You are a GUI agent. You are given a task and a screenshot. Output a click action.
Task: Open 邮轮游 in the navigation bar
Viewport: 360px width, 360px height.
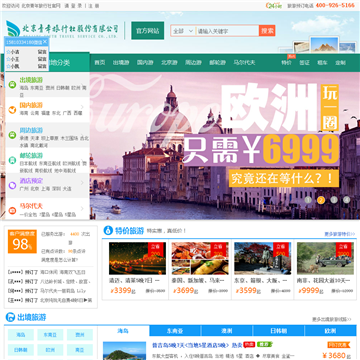(217, 63)
